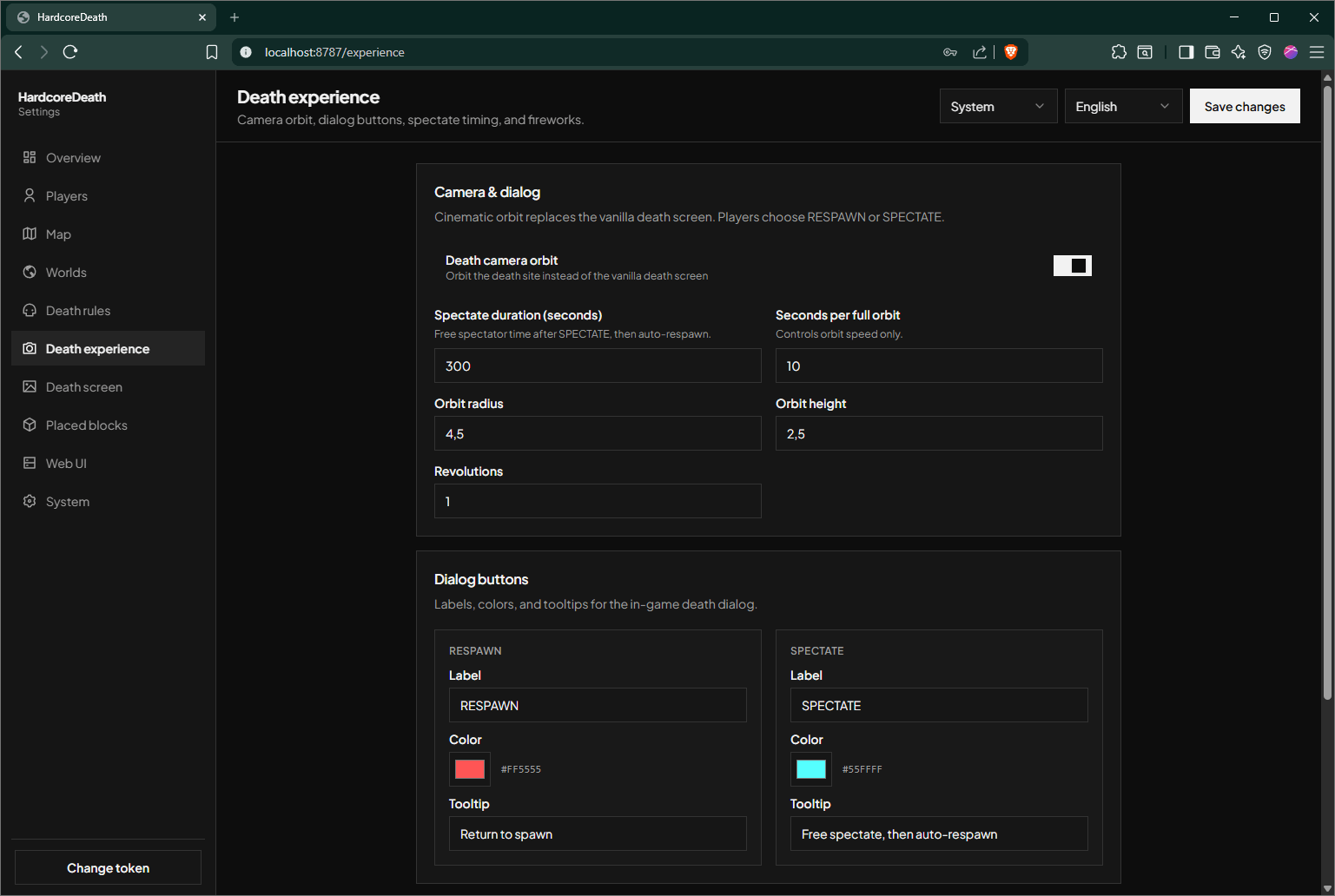The image size is (1335, 896).
Task: Go forward with the browser forward arrow
Action: click(x=44, y=52)
